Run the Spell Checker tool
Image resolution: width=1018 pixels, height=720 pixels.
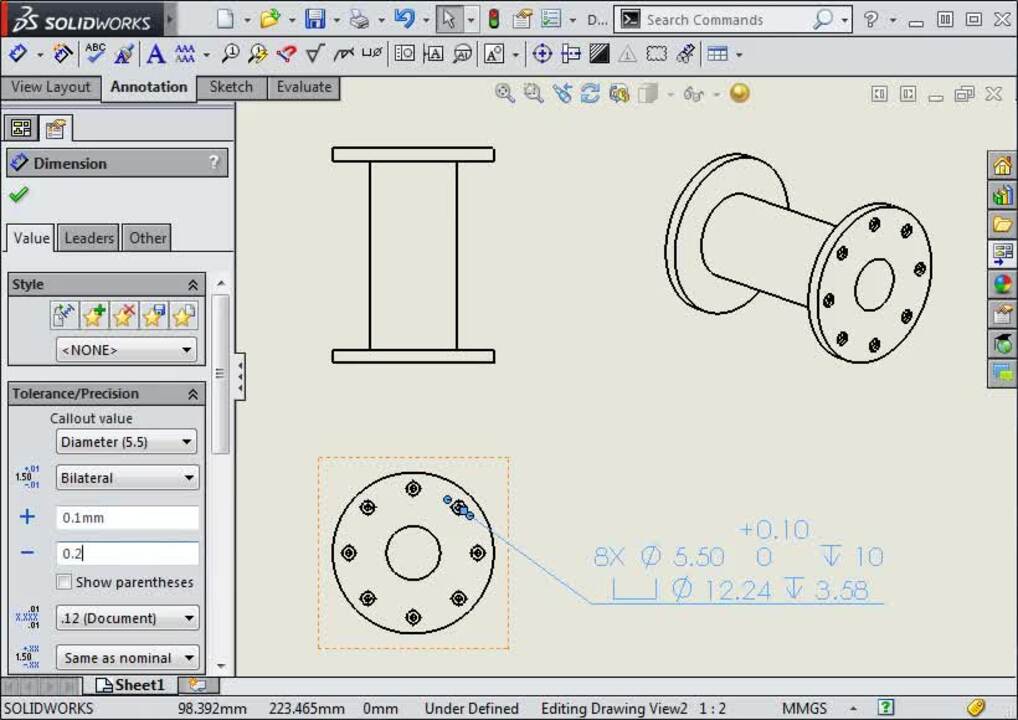click(95, 54)
